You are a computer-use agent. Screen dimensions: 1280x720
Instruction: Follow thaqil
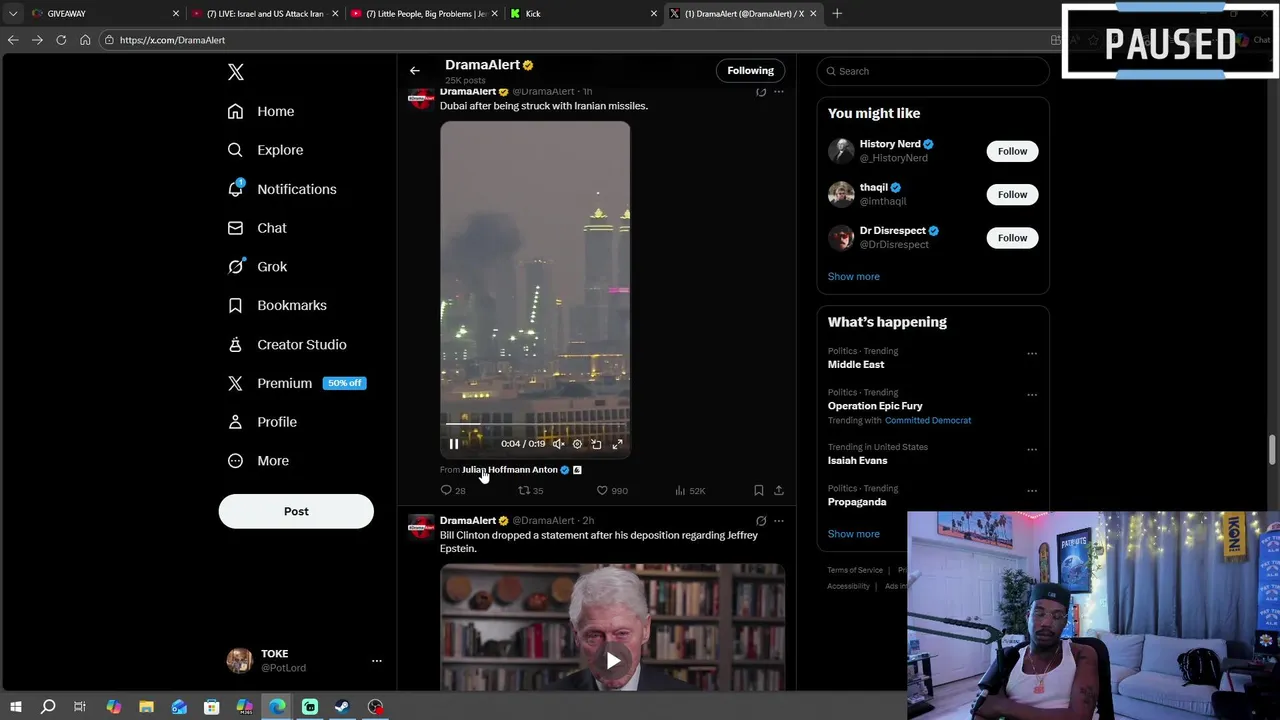pyautogui.click(x=1012, y=194)
